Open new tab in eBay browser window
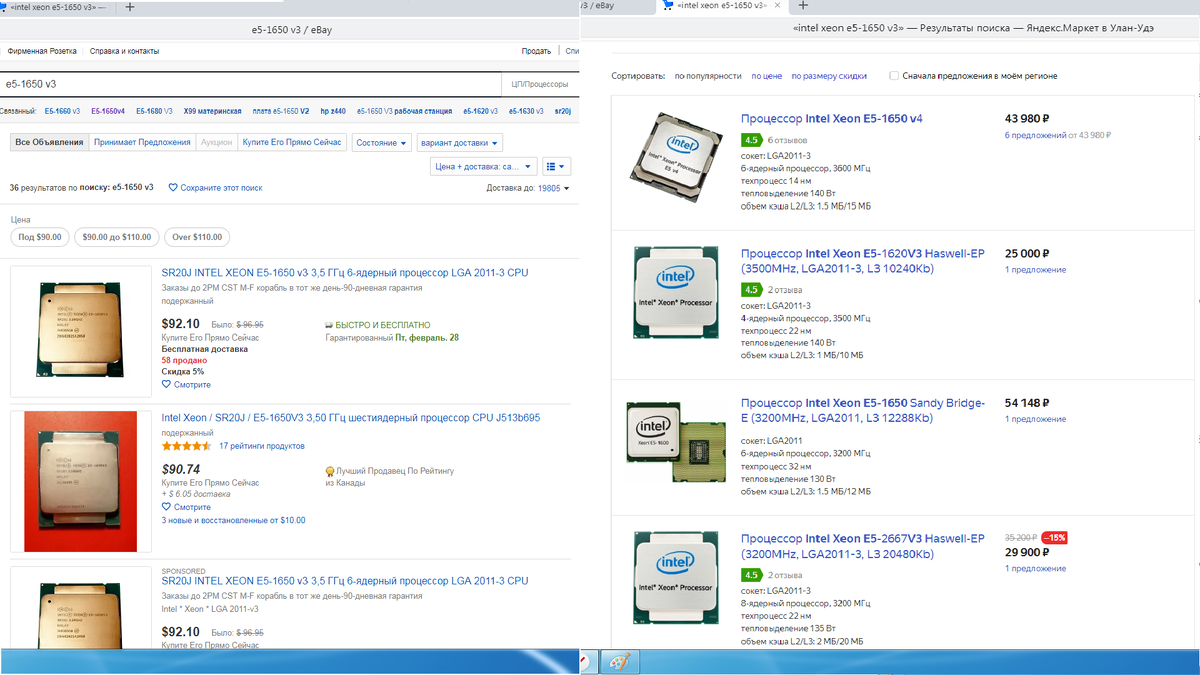Viewport: 1200px width, 675px height. (130, 7)
